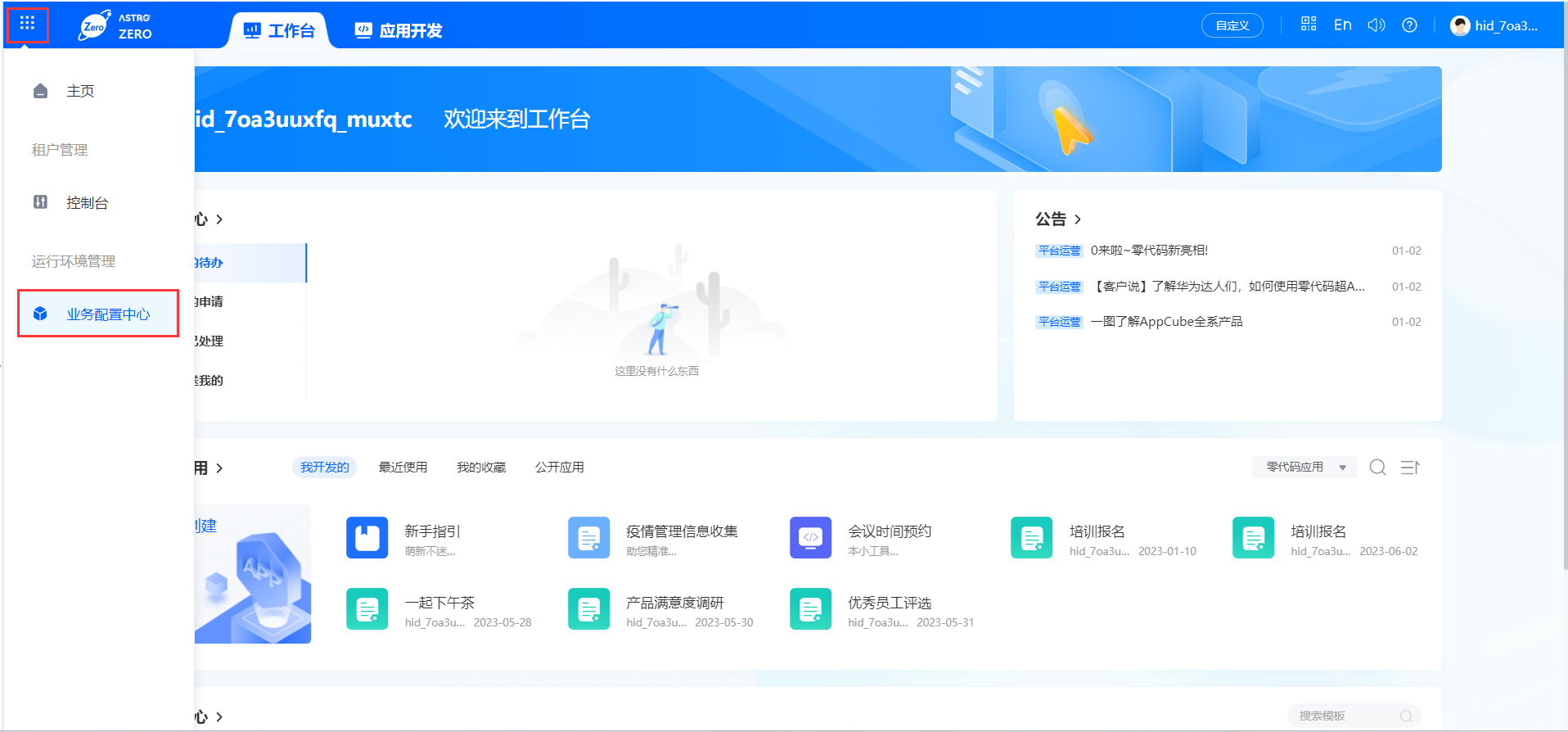Open the 0来啦~零代码新亮相! announcement
Screen dimensions: 1568x732
click(x=1149, y=251)
